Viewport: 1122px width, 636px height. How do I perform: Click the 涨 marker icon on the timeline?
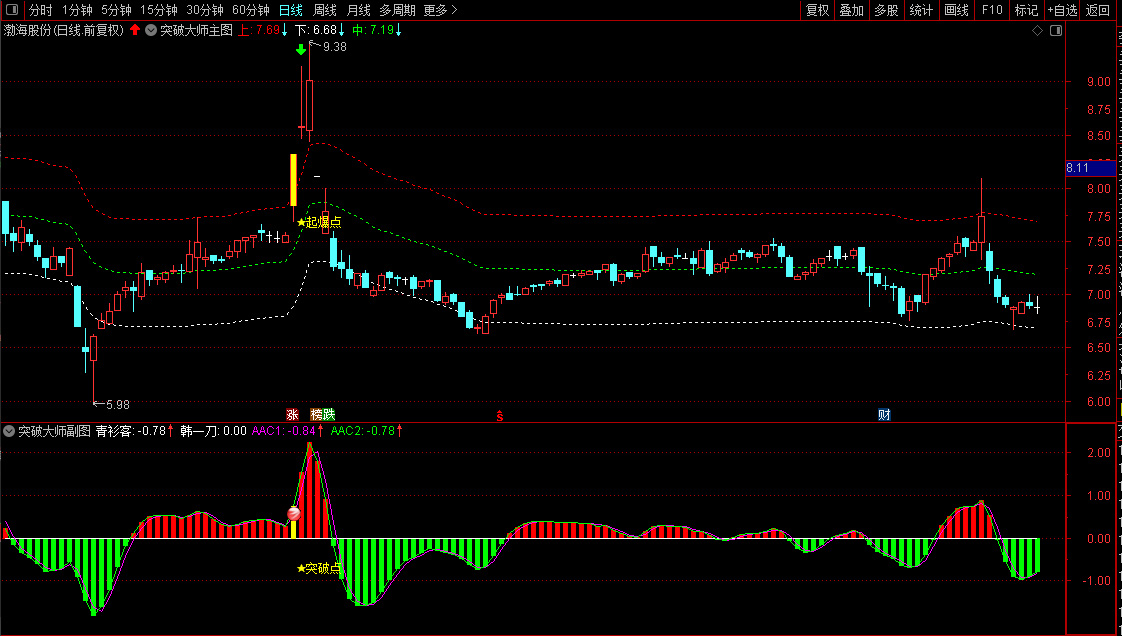pos(292,414)
